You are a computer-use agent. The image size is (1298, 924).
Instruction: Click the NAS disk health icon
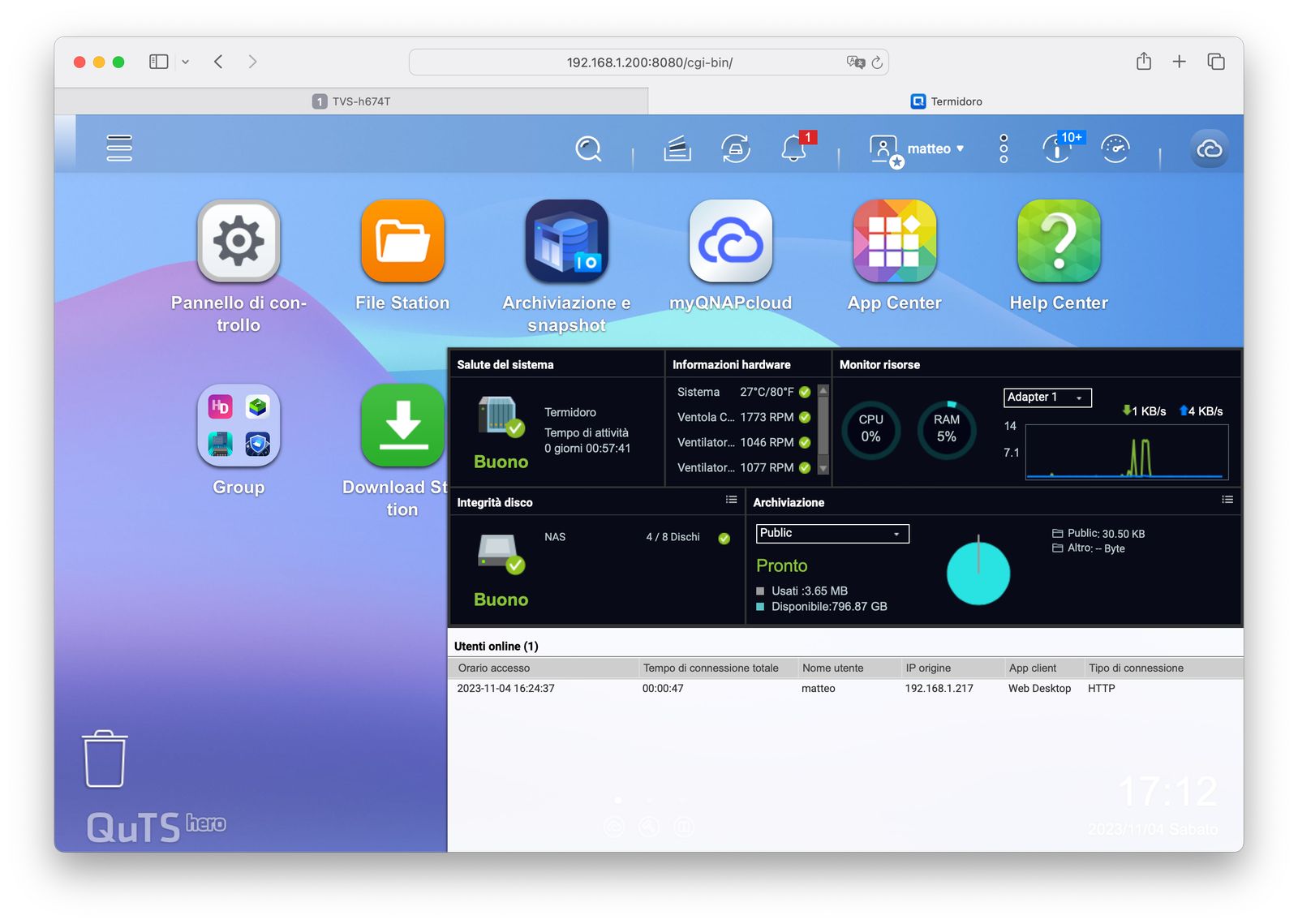click(x=501, y=554)
